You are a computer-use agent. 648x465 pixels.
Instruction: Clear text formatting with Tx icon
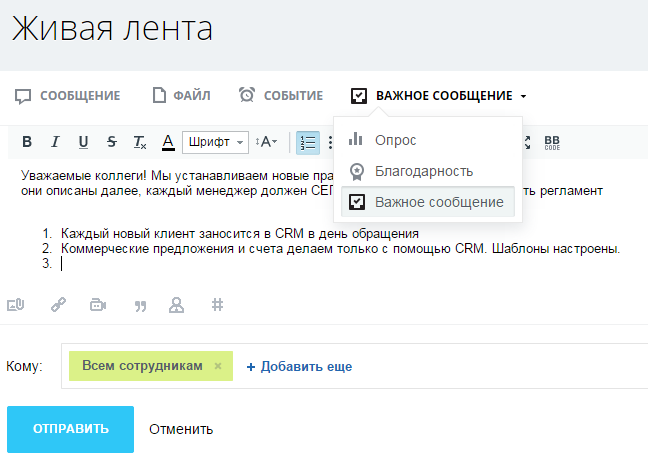coord(140,142)
